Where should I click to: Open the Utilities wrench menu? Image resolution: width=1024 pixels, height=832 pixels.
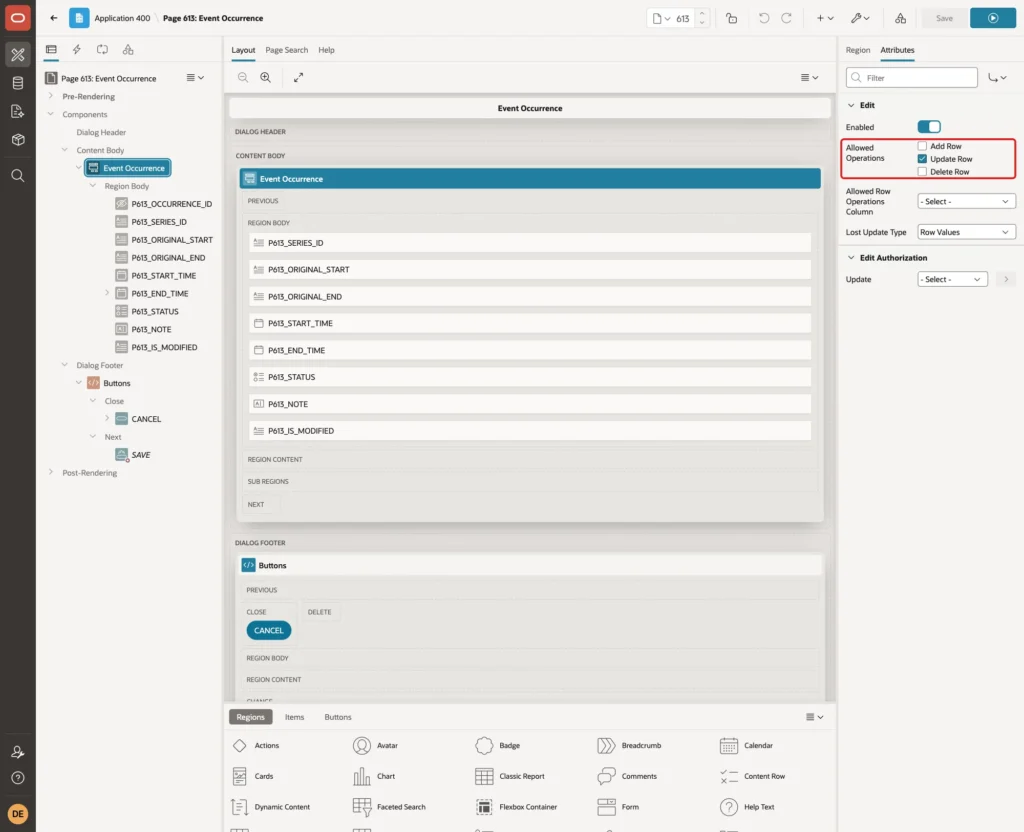(x=860, y=18)
